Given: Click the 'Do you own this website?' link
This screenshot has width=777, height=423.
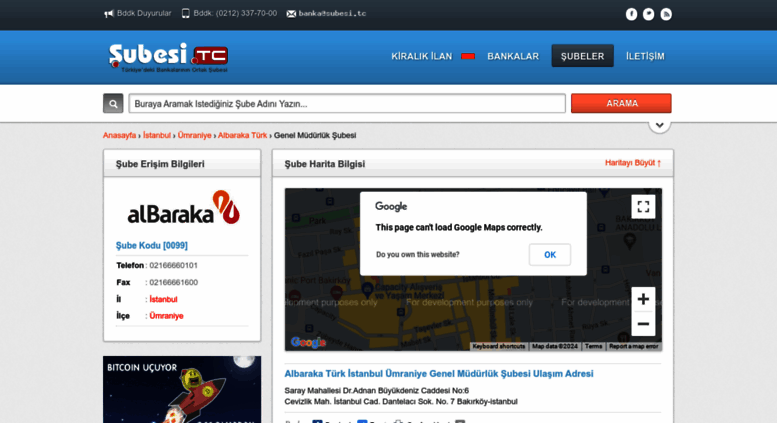Looking at the screenshot, I should click(x=417, y=255).
